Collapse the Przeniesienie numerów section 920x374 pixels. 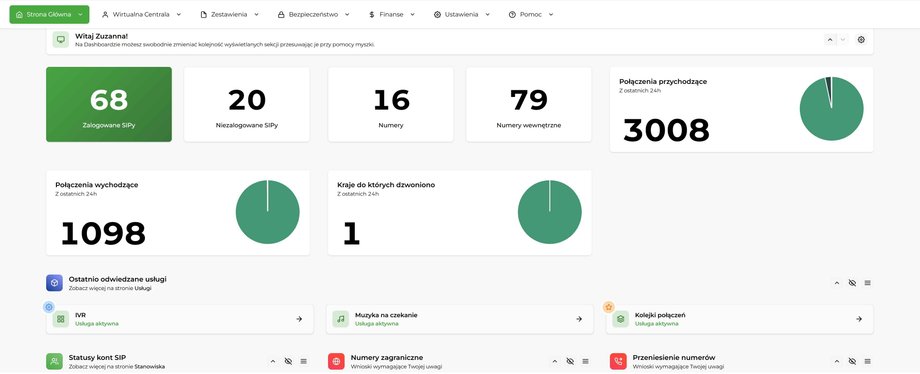pos(837,361)
